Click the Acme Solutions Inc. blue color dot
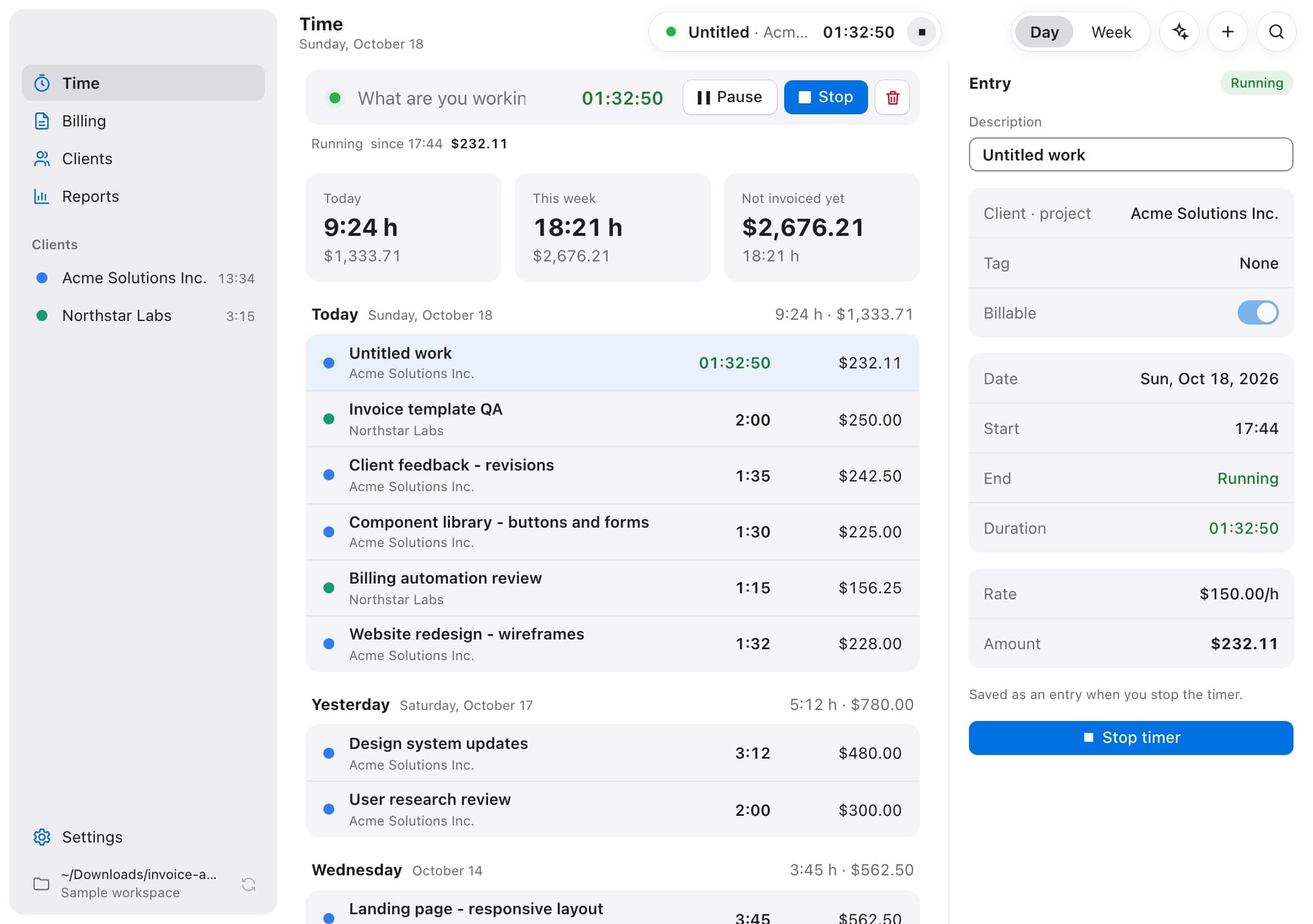 click(x=42, y=278)
